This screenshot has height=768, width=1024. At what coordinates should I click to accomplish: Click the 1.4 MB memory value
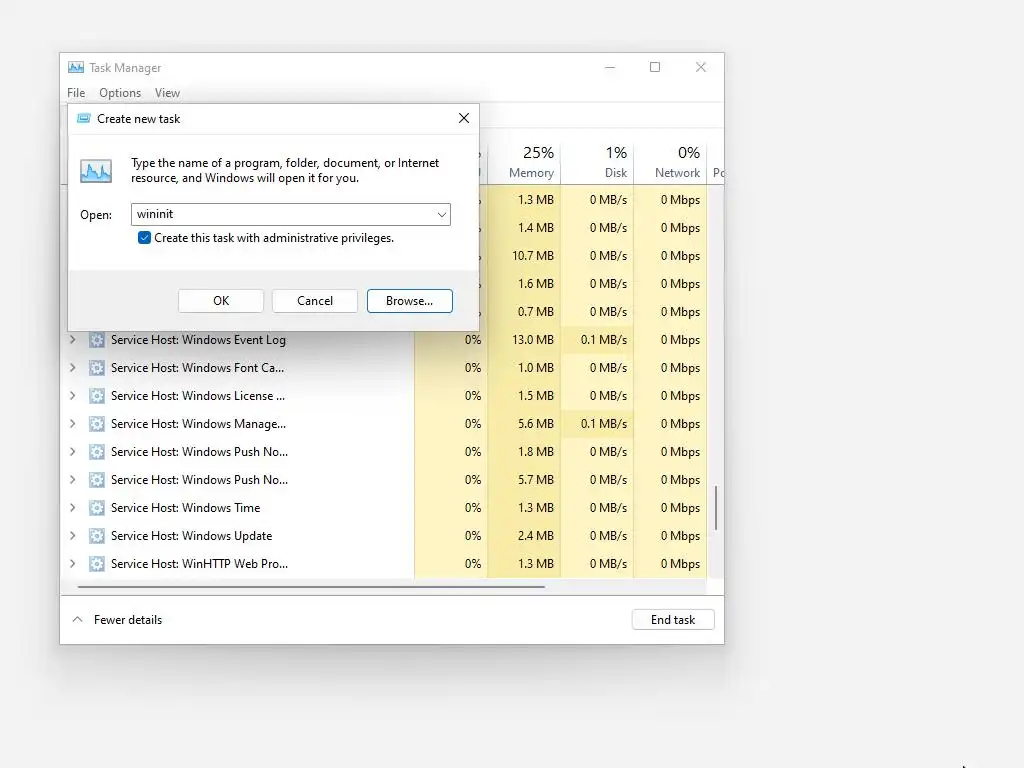tap(536, 227)
